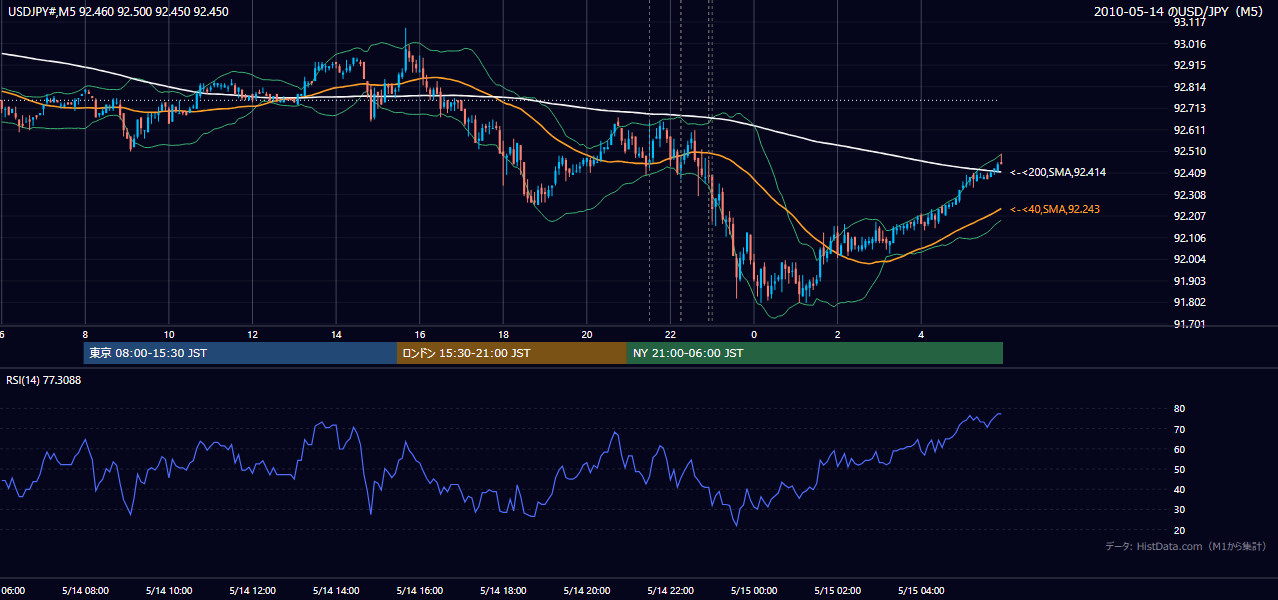Click the RSI(14) 77.3088 indicator label
Viewport: 1278px width, 600px height.
[44, 380]
